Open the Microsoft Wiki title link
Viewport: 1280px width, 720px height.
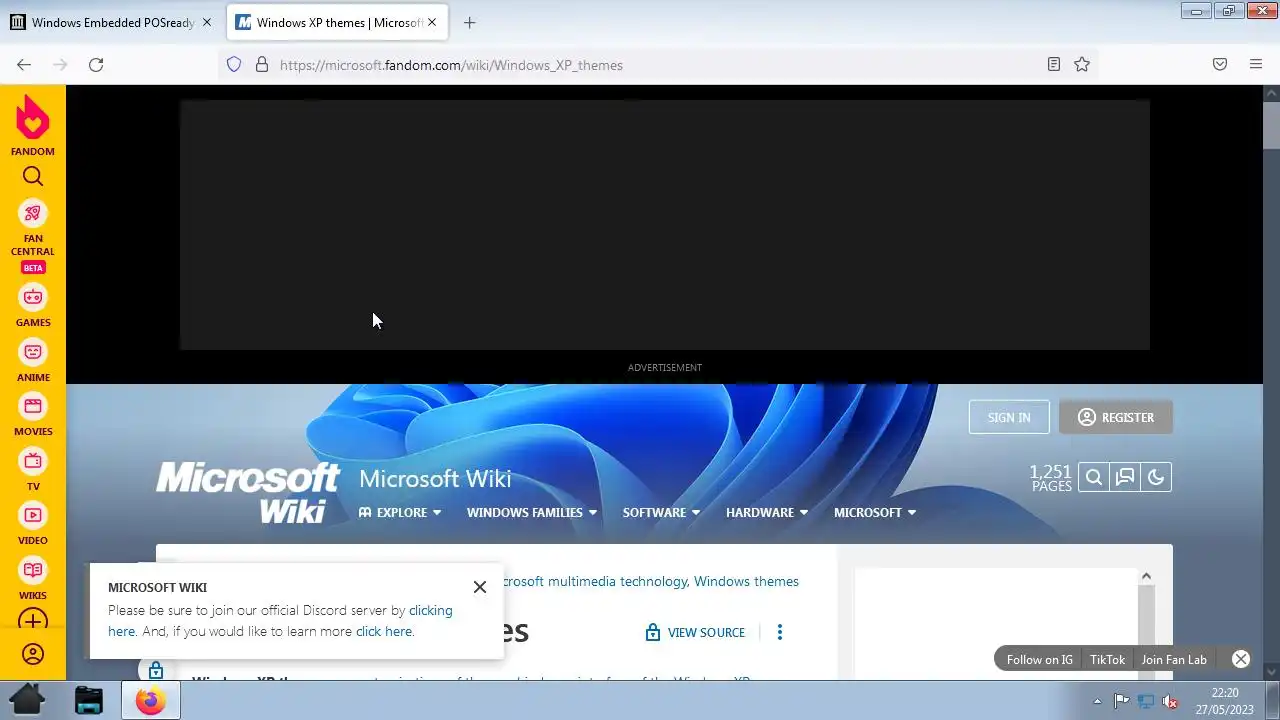[435, 478]
